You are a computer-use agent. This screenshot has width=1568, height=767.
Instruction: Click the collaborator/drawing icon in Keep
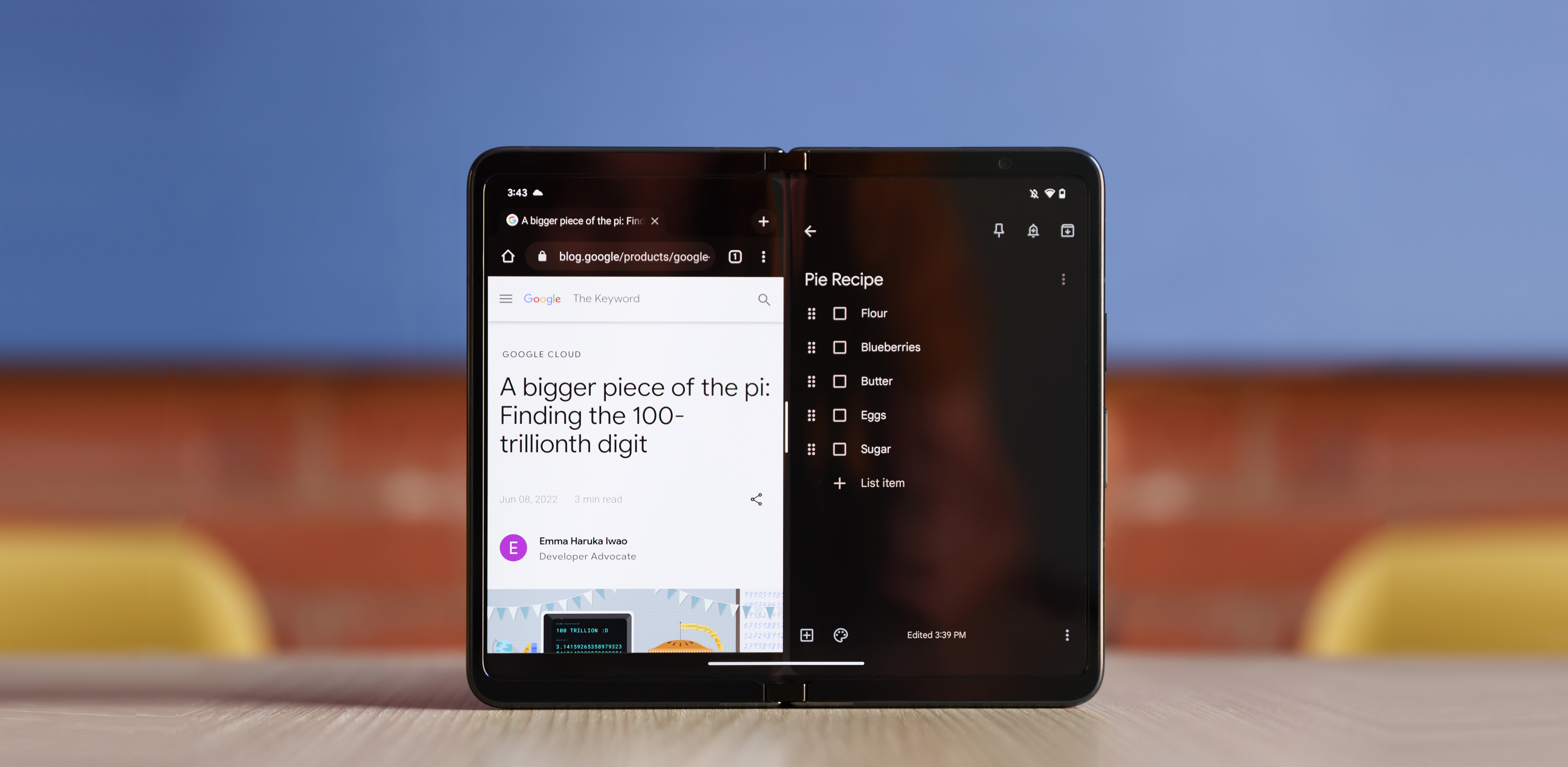(841, 634)
